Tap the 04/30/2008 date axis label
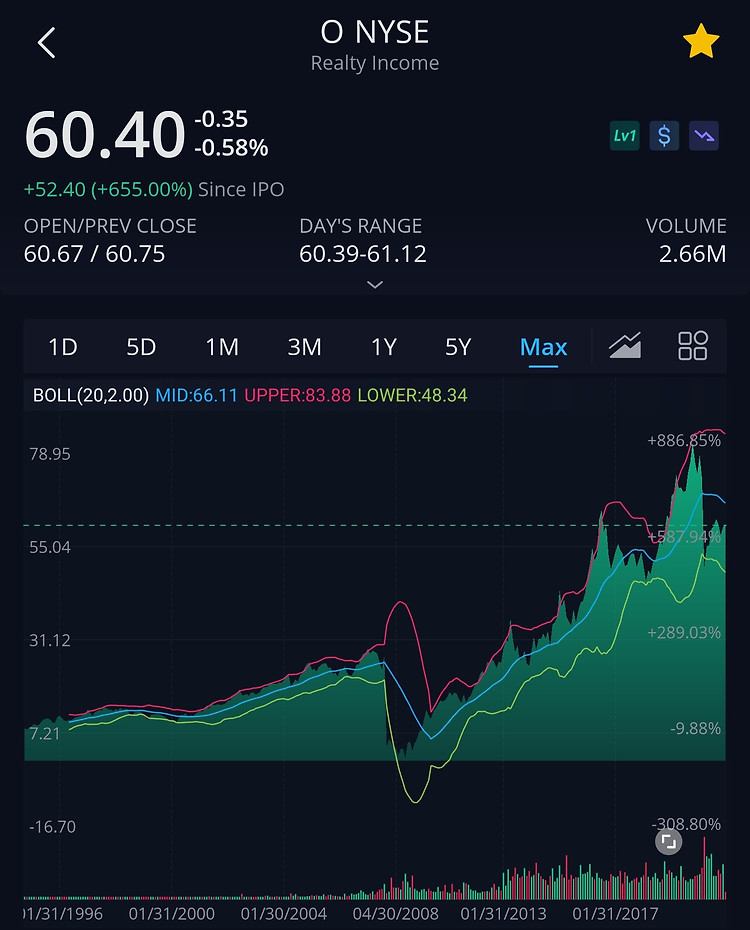Viewport: 750px width, 930px height. tap(395, 913)
